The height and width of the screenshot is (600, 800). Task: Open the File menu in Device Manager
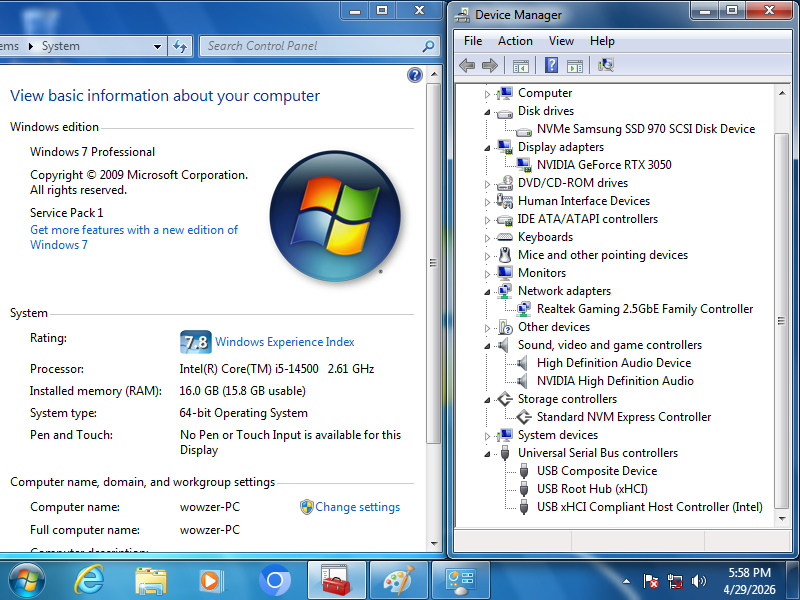(x=472, y=41)
